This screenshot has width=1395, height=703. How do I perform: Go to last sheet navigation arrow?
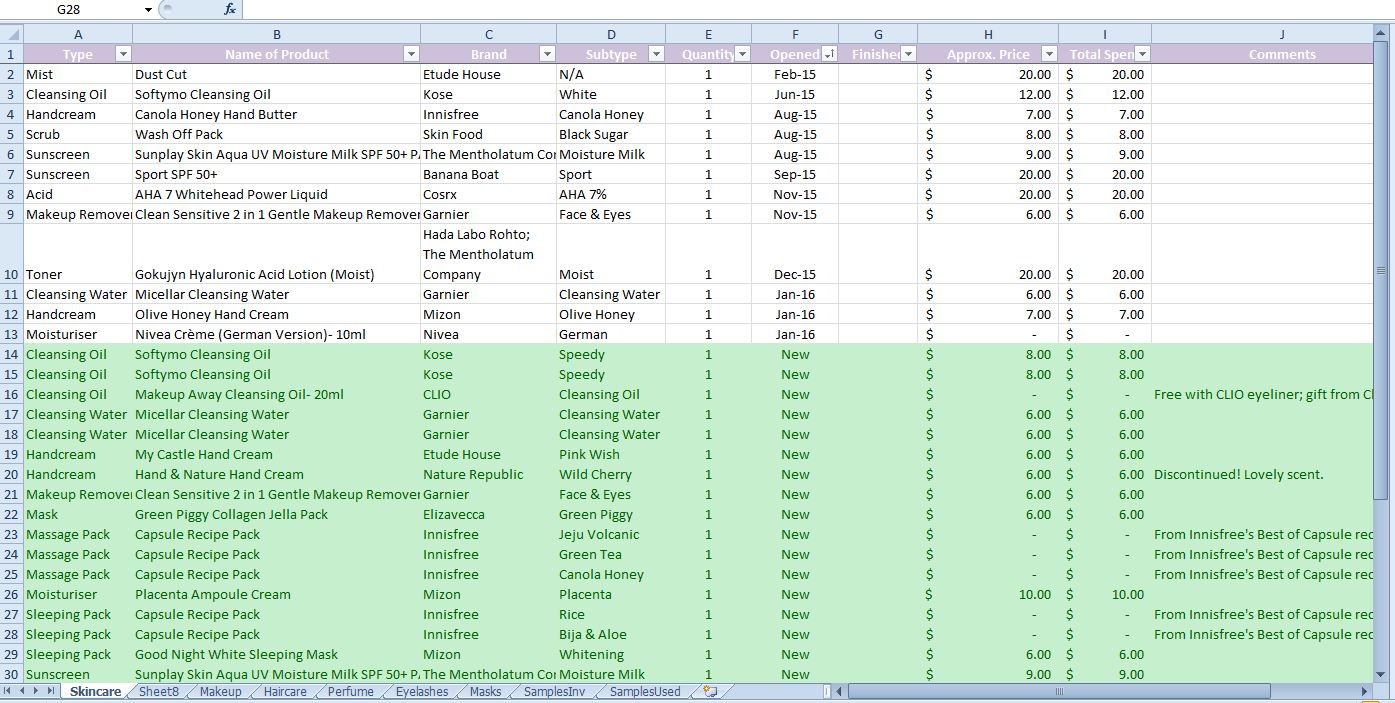coord(52,691)
